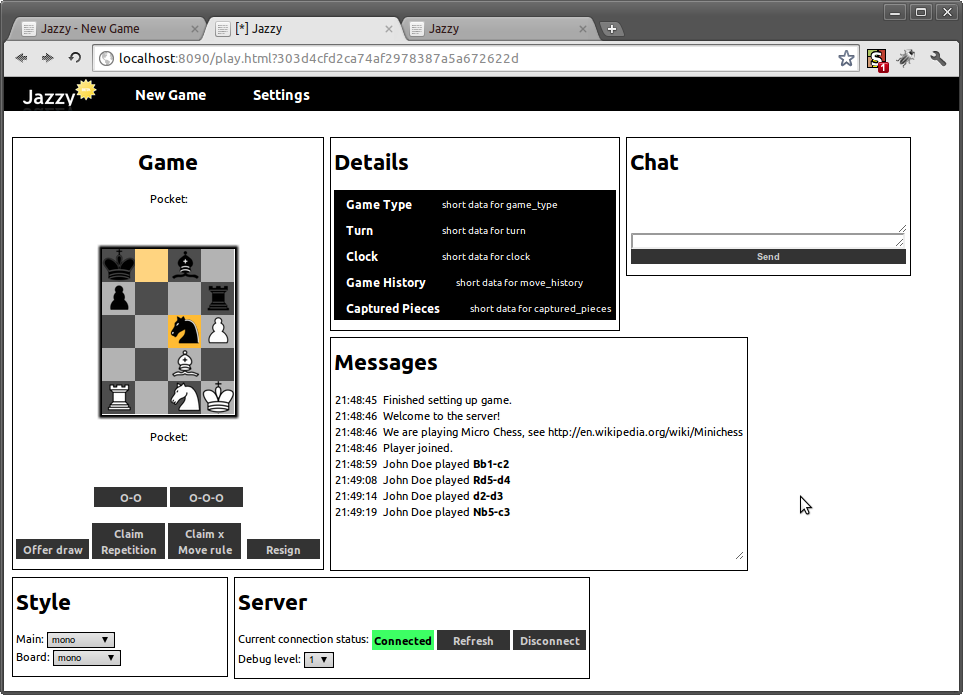Select the black rook piece
The width and height of the screenshot is (963, 695).
(218, 299)
